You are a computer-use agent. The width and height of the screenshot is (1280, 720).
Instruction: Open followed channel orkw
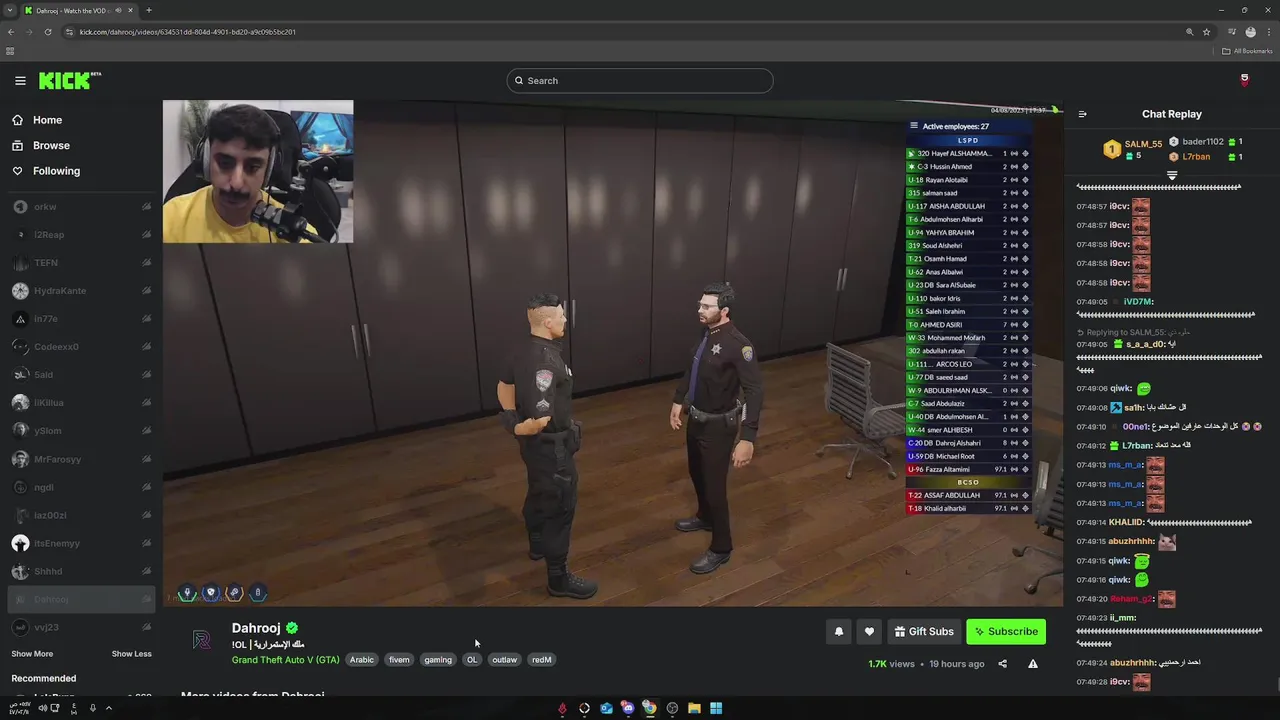[x=80, y=207]
